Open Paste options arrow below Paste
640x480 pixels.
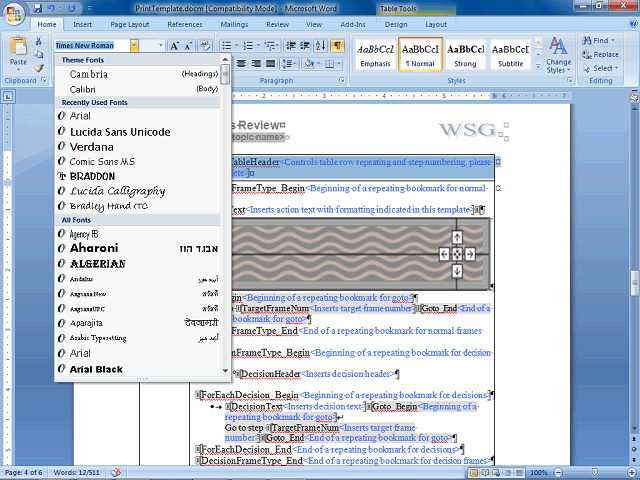tap(18, 69)
